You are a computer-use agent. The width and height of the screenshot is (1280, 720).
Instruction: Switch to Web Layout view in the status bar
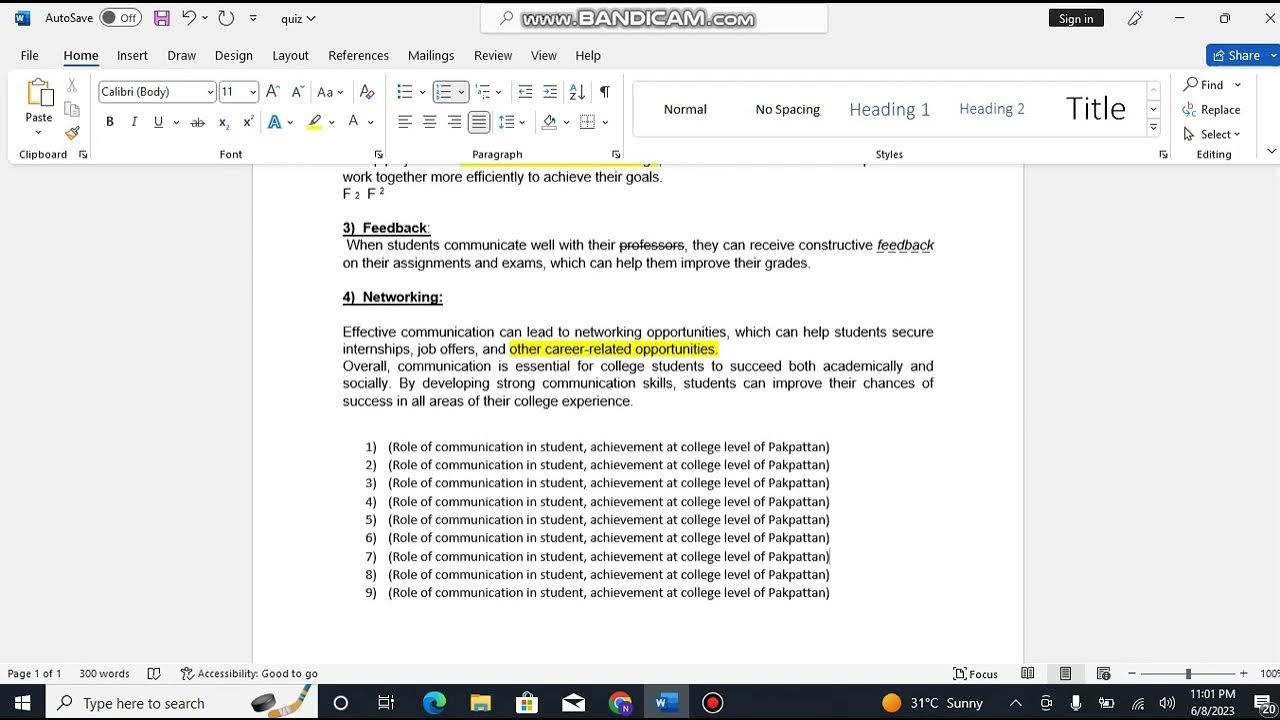(x=1103, y=674)
